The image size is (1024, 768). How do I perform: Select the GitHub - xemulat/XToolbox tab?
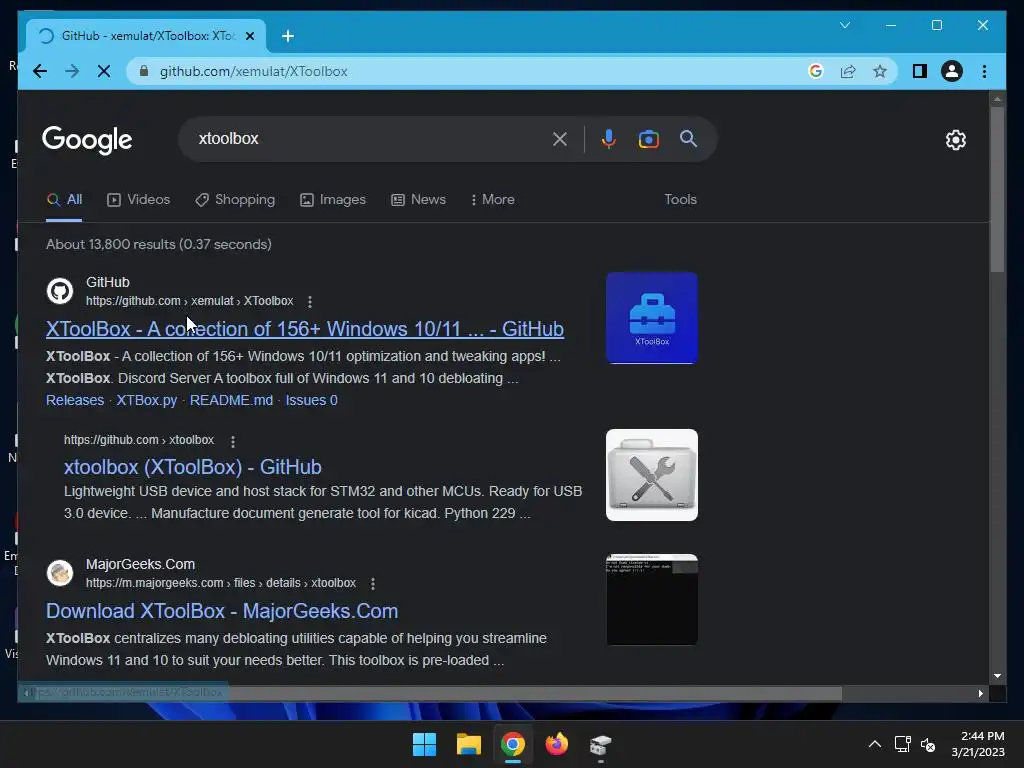pyautogui.click(x=146, y=36)
